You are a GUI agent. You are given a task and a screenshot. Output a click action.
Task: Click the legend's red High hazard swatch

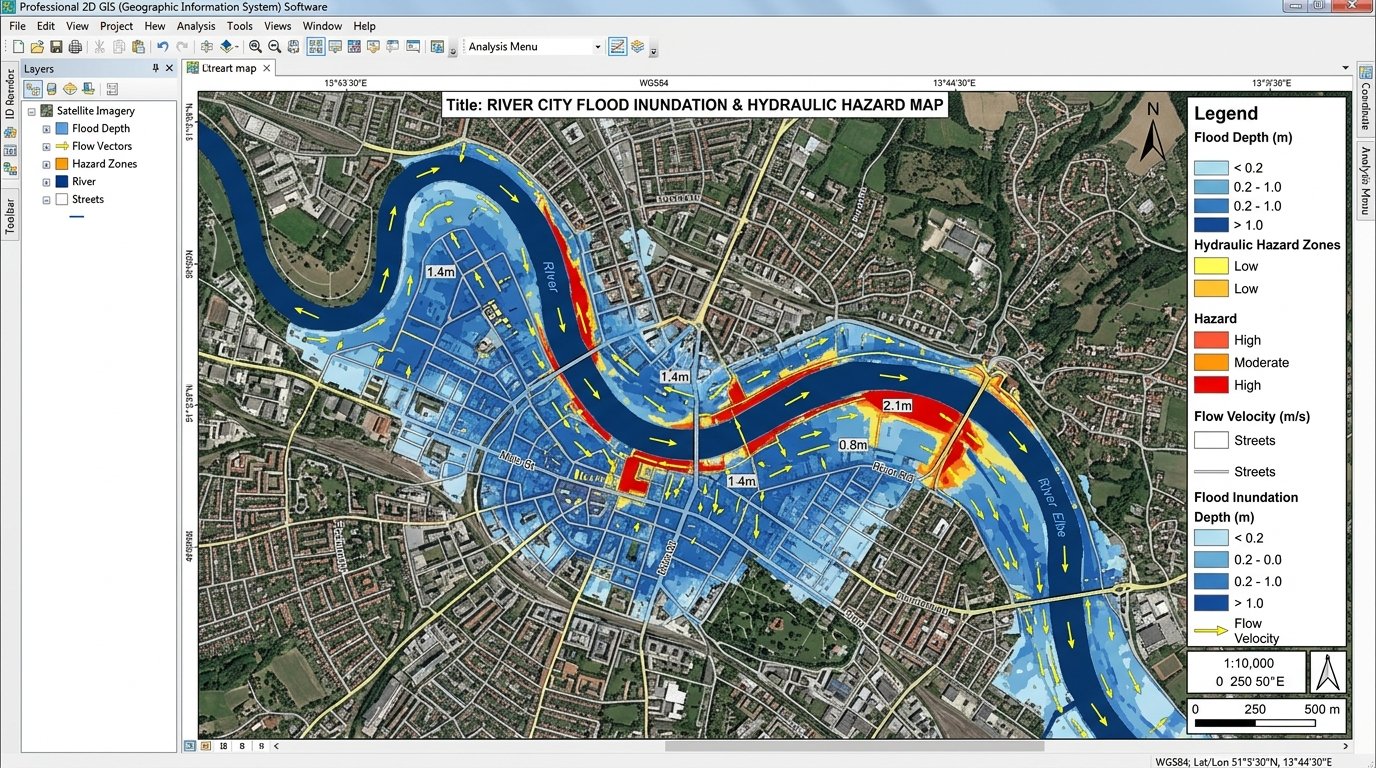[1211, 385]
